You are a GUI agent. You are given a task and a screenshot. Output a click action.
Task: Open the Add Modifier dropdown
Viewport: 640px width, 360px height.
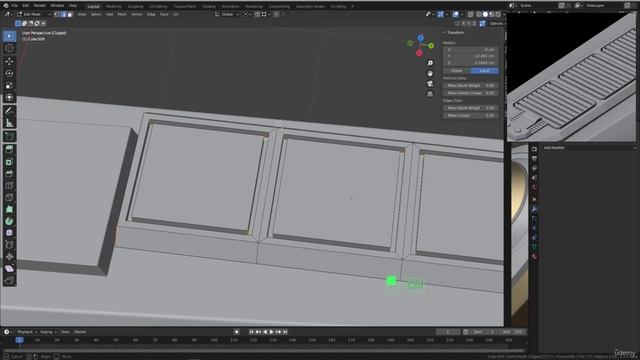tap(589, 148)
